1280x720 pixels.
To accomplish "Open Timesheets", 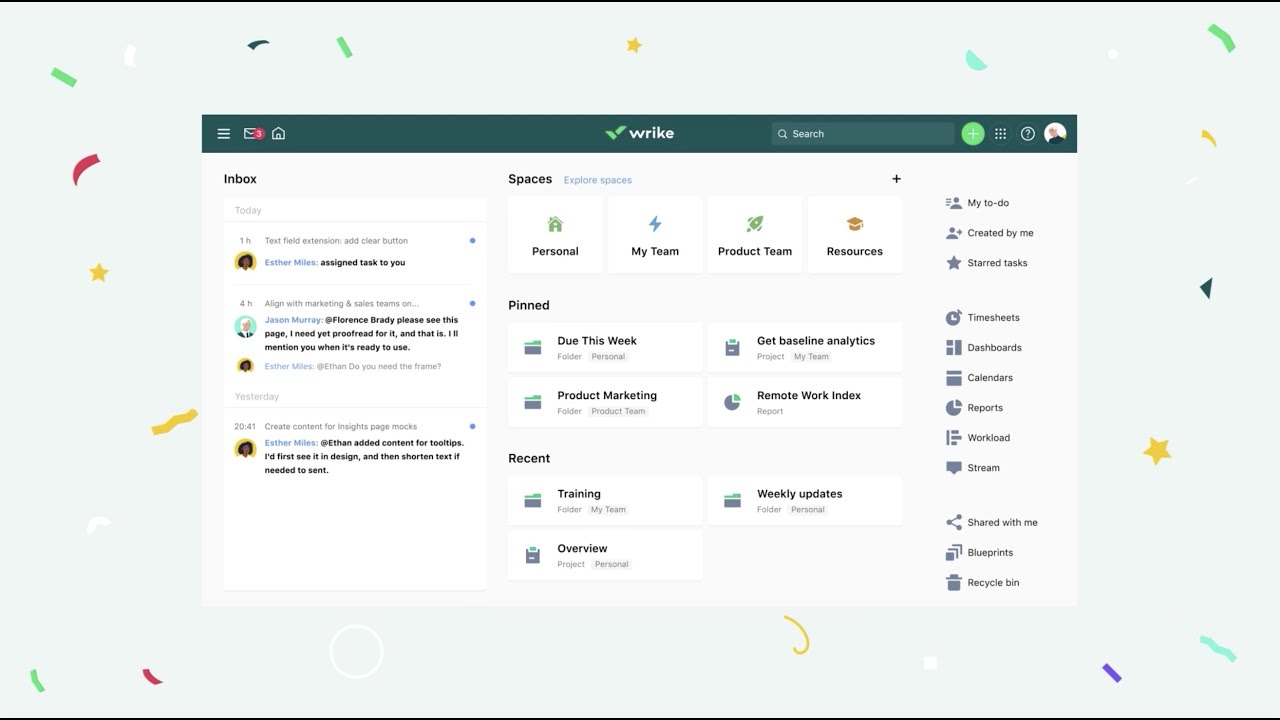I will 982,318.
